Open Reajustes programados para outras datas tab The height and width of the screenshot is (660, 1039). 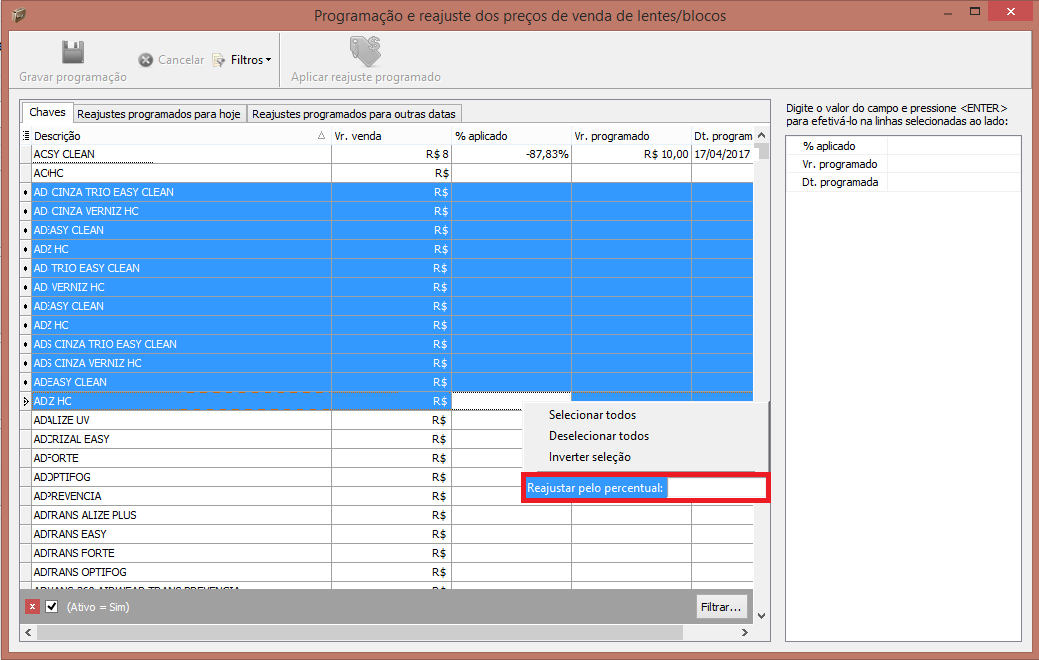point(354,114)
